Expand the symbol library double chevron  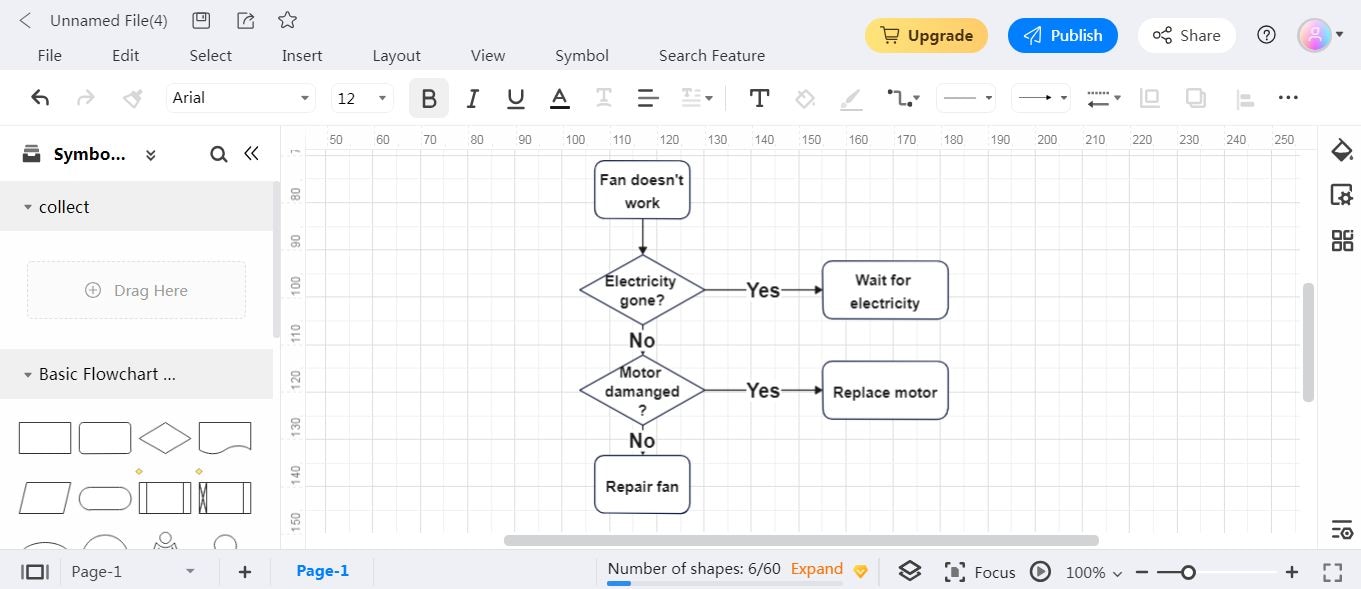pos(150,155)
